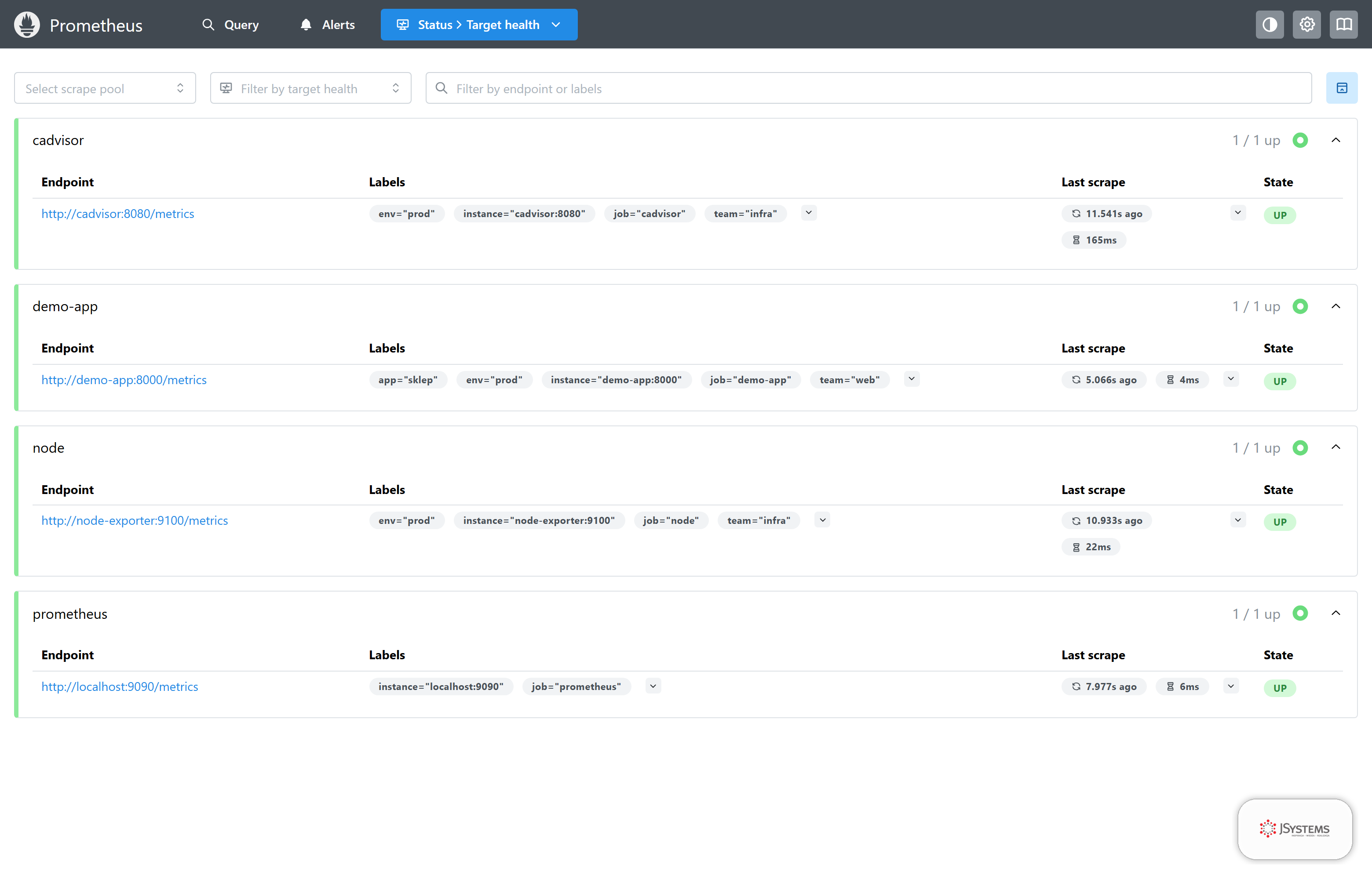Open http://localhost:9090/metrics link
This screenshot has width=1372, height=879.
[x=120, y=686]
